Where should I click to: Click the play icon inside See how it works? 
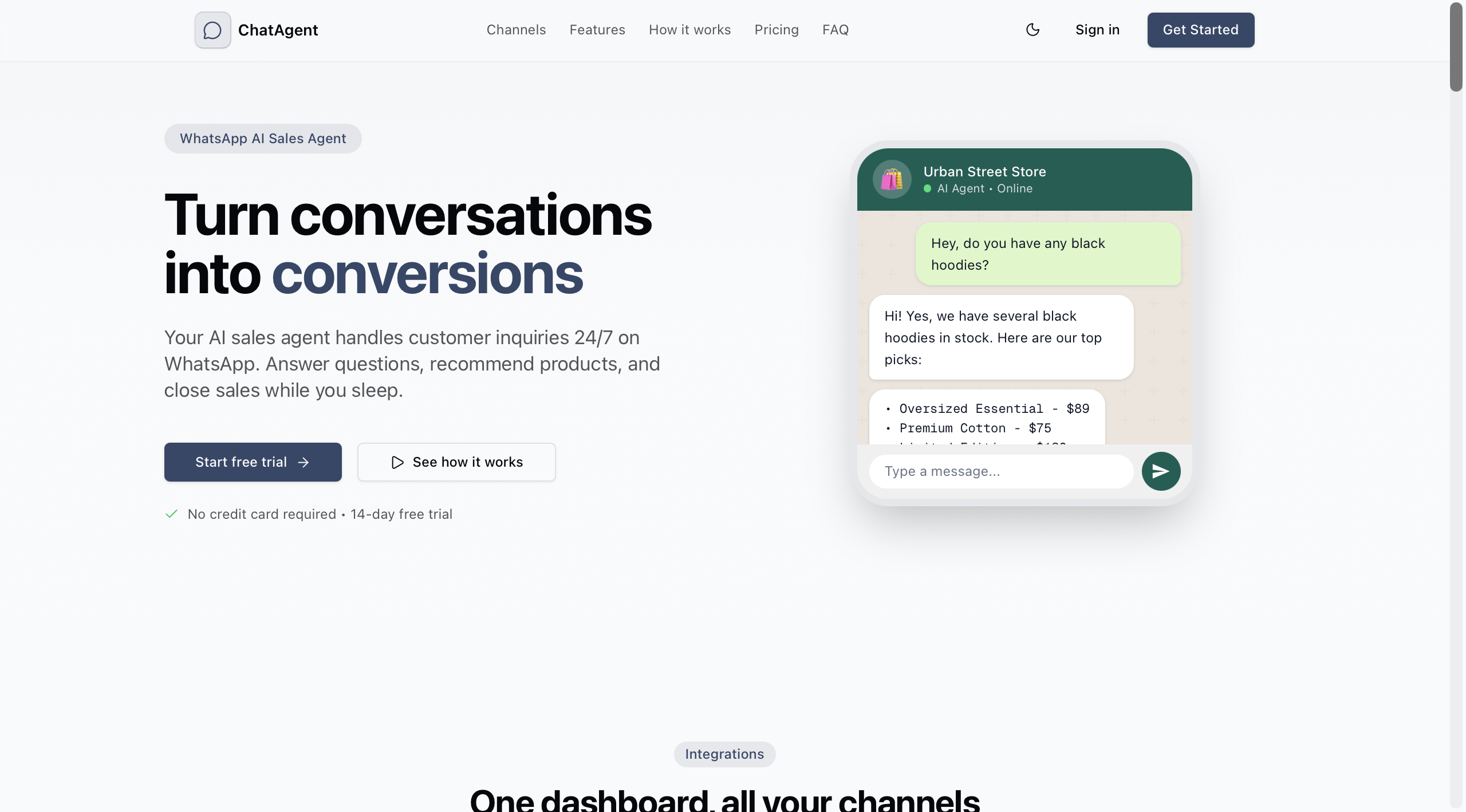398,462
